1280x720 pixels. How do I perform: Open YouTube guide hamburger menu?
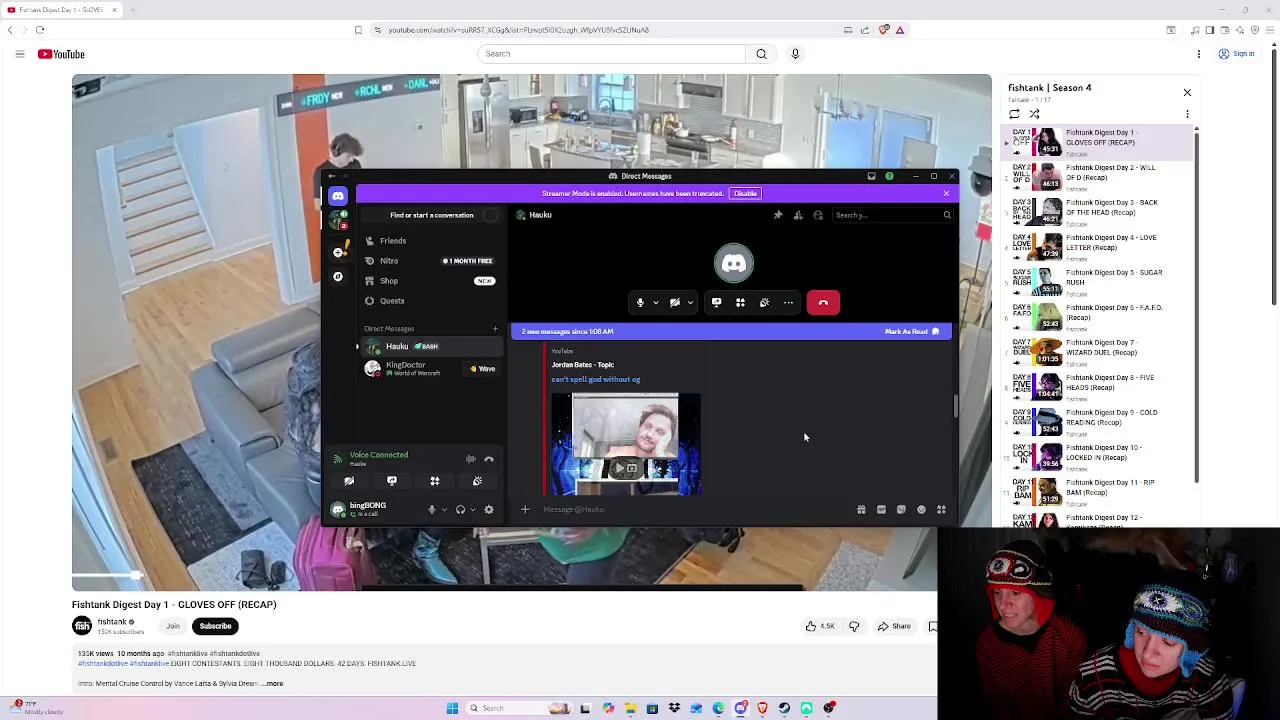tap(19, 54)
